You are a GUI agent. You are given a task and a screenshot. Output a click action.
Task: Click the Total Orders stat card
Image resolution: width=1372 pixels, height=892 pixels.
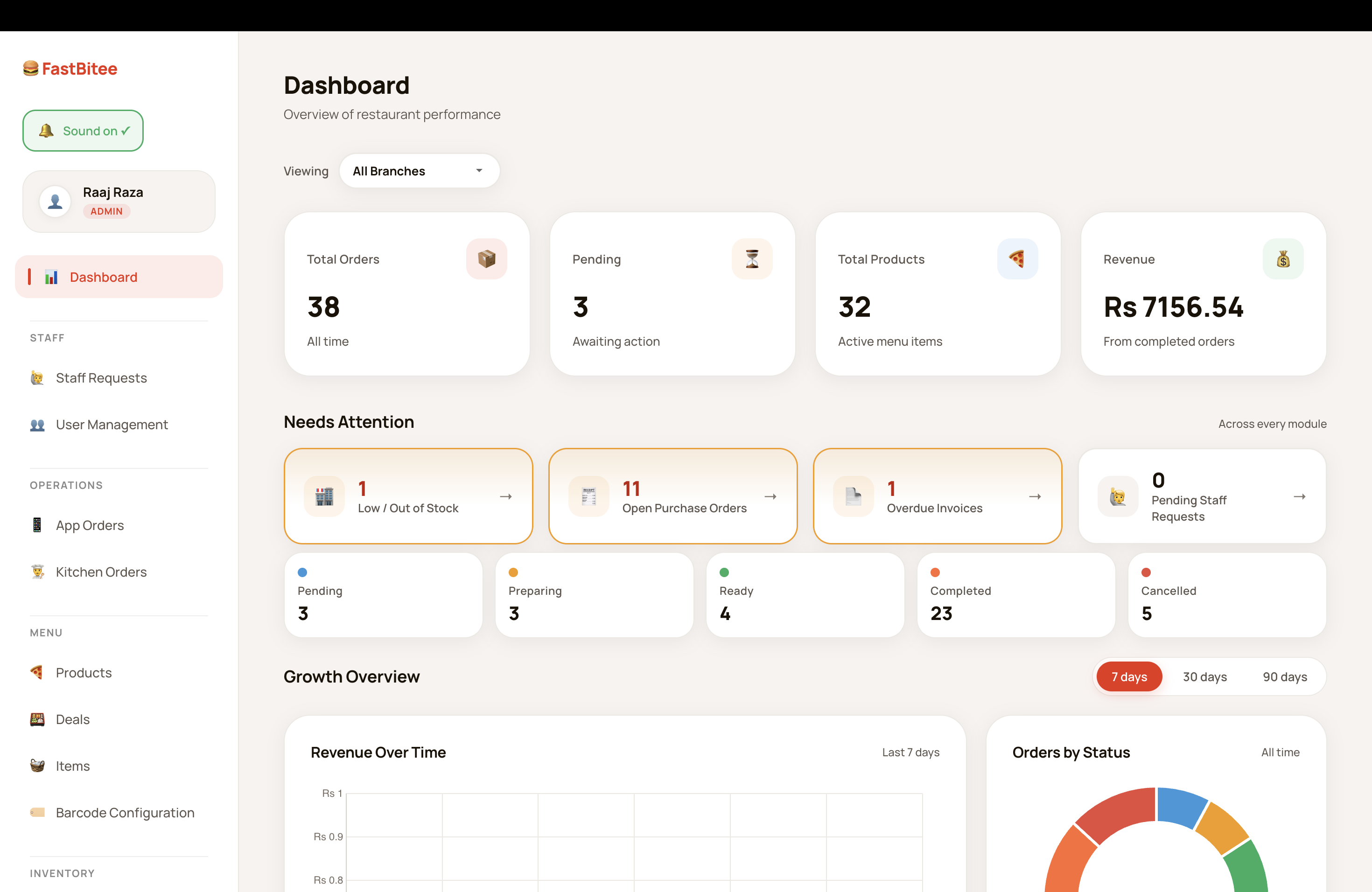point(407,294)
